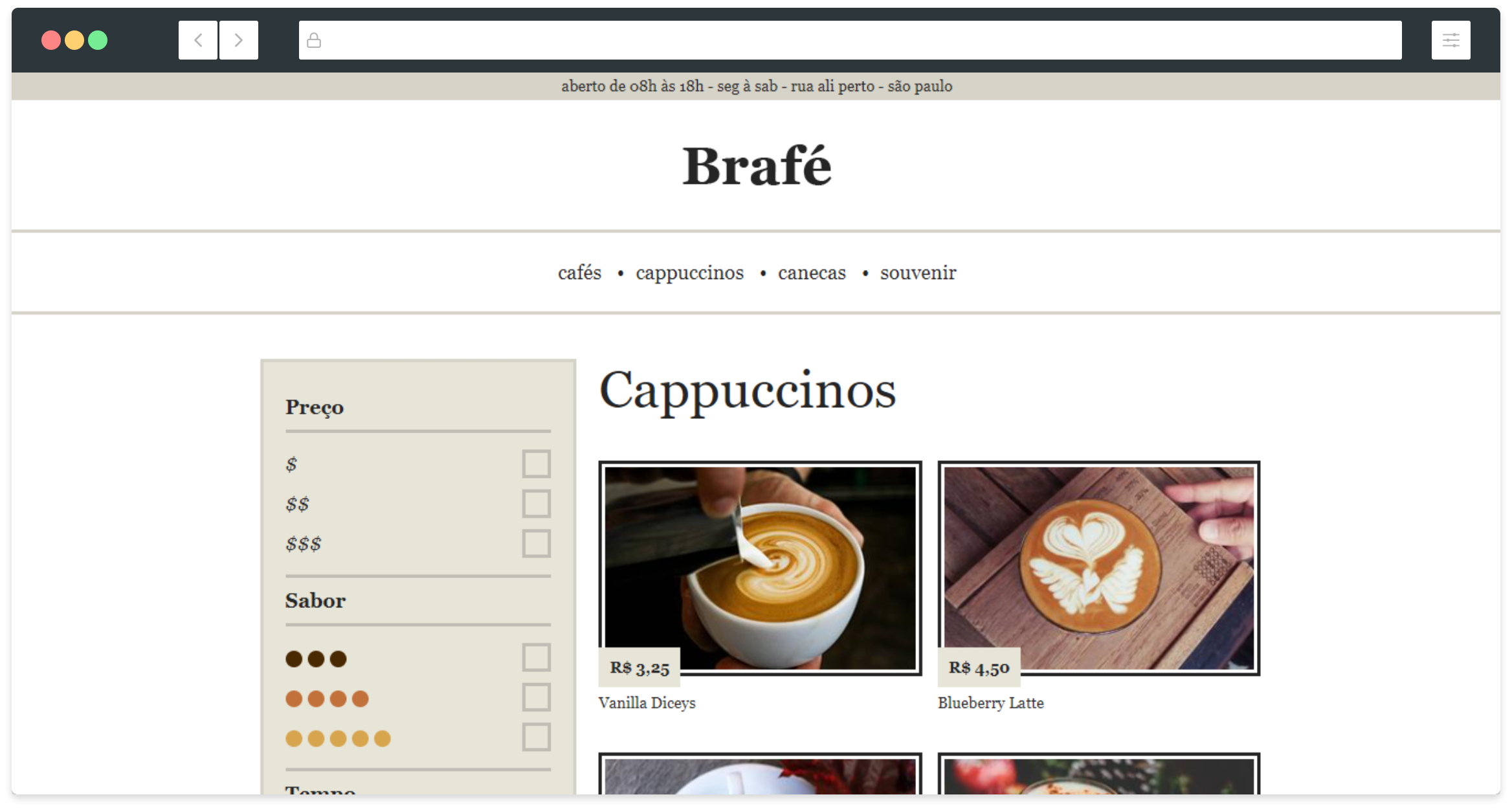Open the canecas section
This screenshot has height=810, width=1512.
(x=812, y=273)
